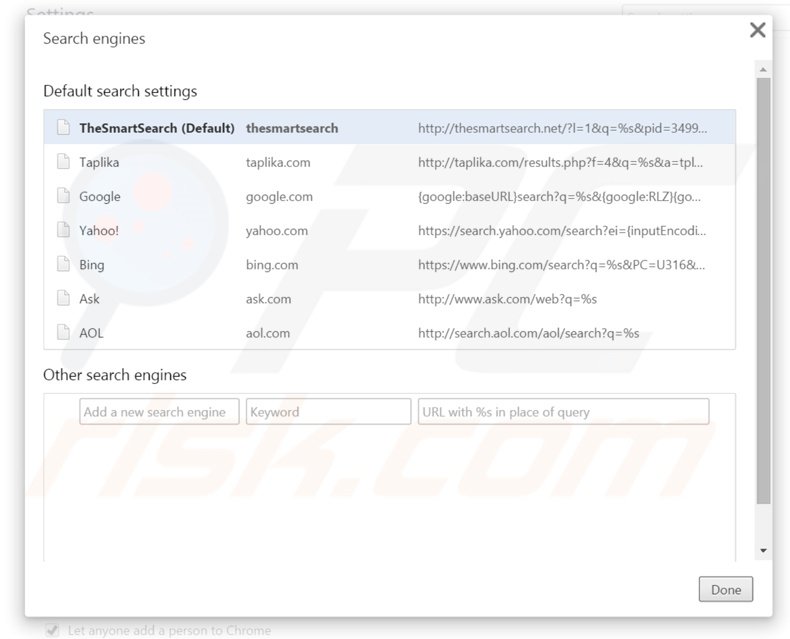Select the google.com keyword entry
790x639 pixels.
pyautogui.click(x=279, y=197)
